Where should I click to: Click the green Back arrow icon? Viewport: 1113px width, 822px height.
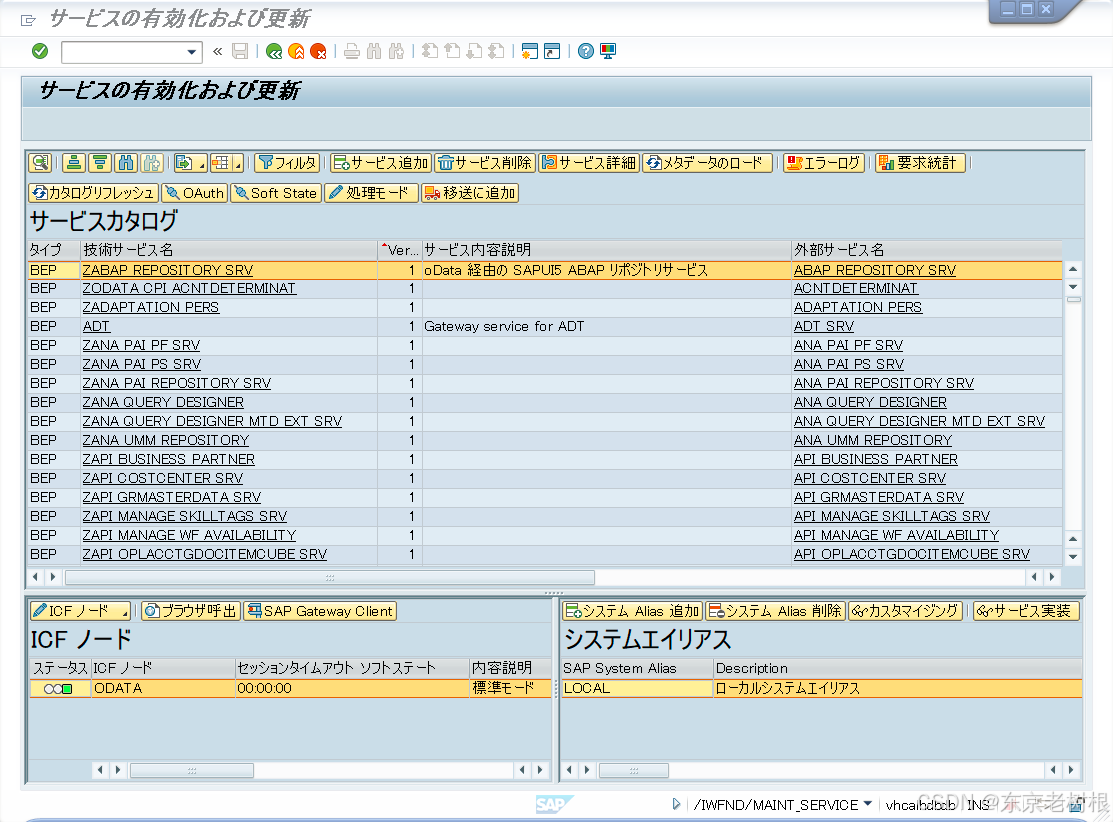point(273,51)
